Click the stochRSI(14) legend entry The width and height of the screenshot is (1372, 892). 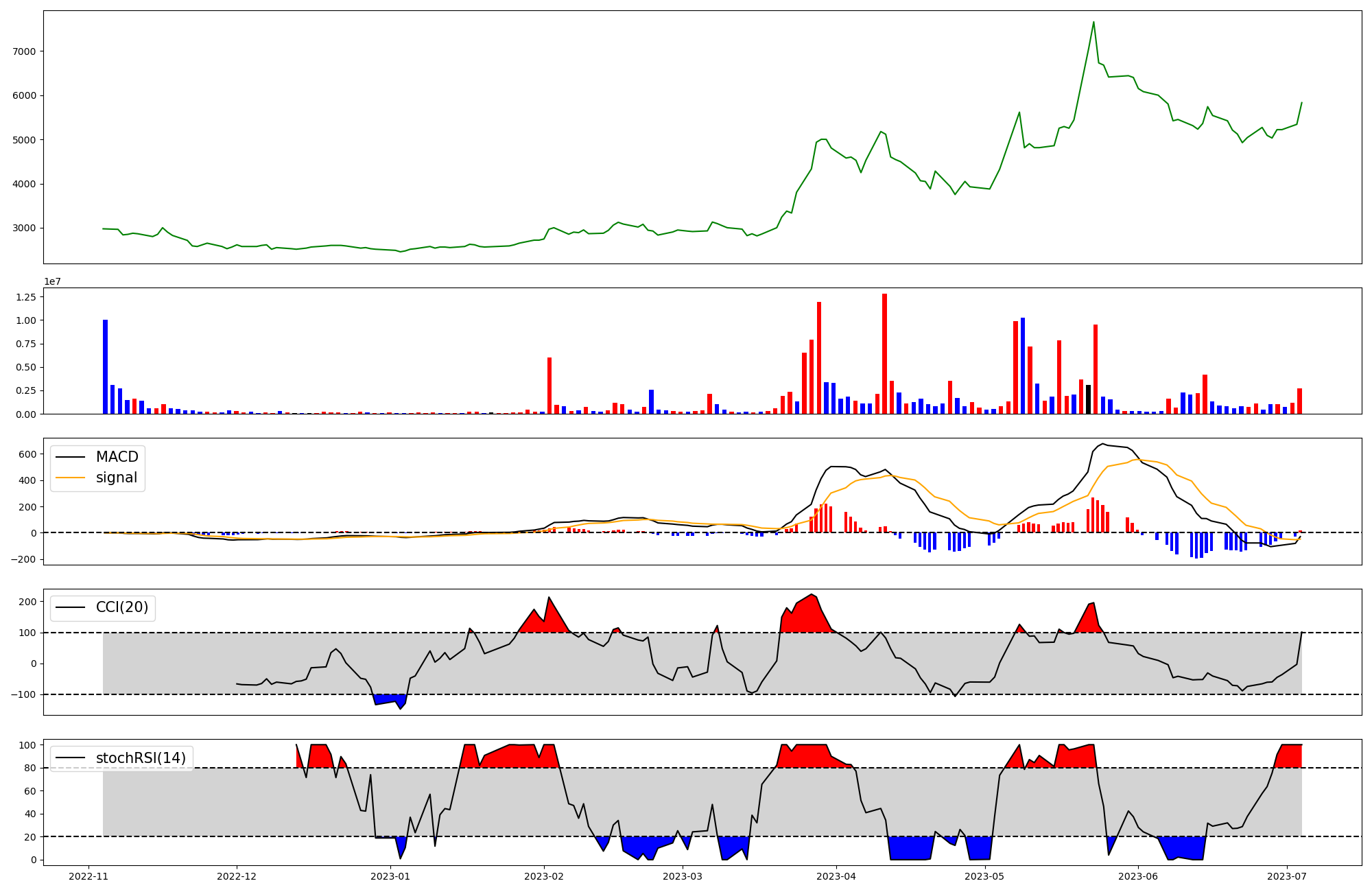(x=141, y=758)
